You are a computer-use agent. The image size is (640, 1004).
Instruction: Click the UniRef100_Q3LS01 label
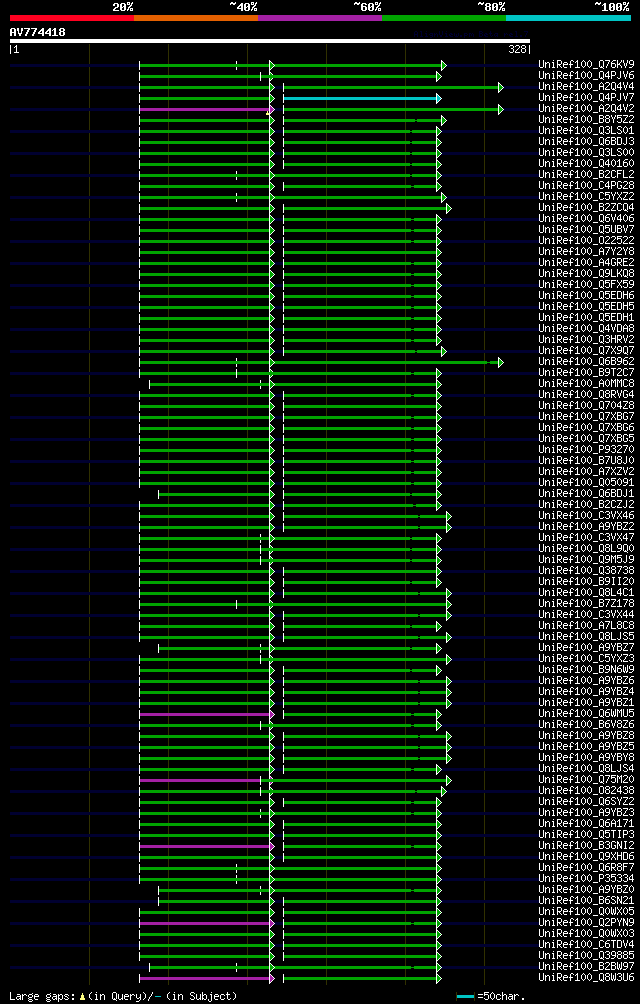(x=586, y=131)
